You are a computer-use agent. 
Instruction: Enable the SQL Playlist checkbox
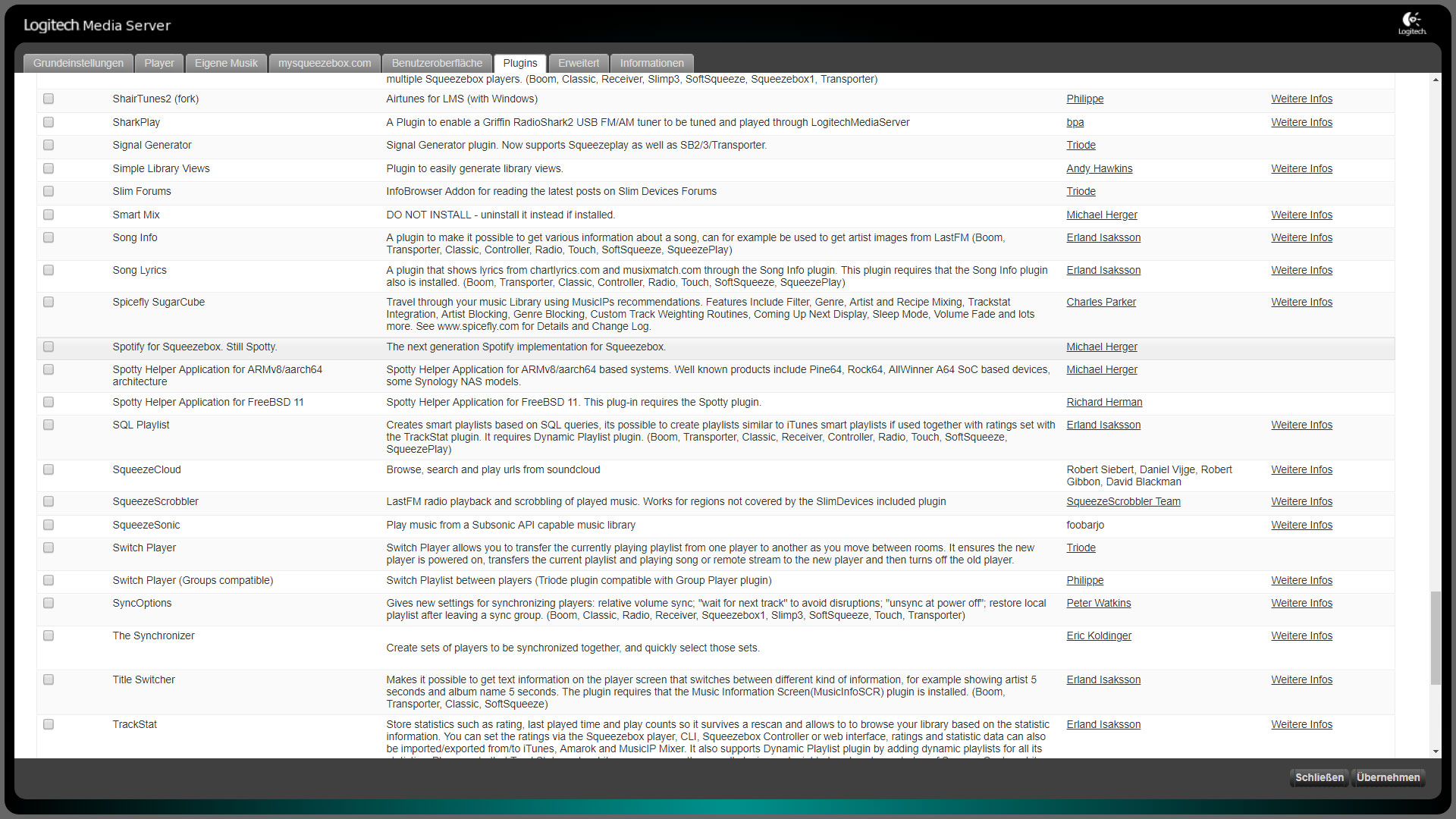tap(49, 425)
